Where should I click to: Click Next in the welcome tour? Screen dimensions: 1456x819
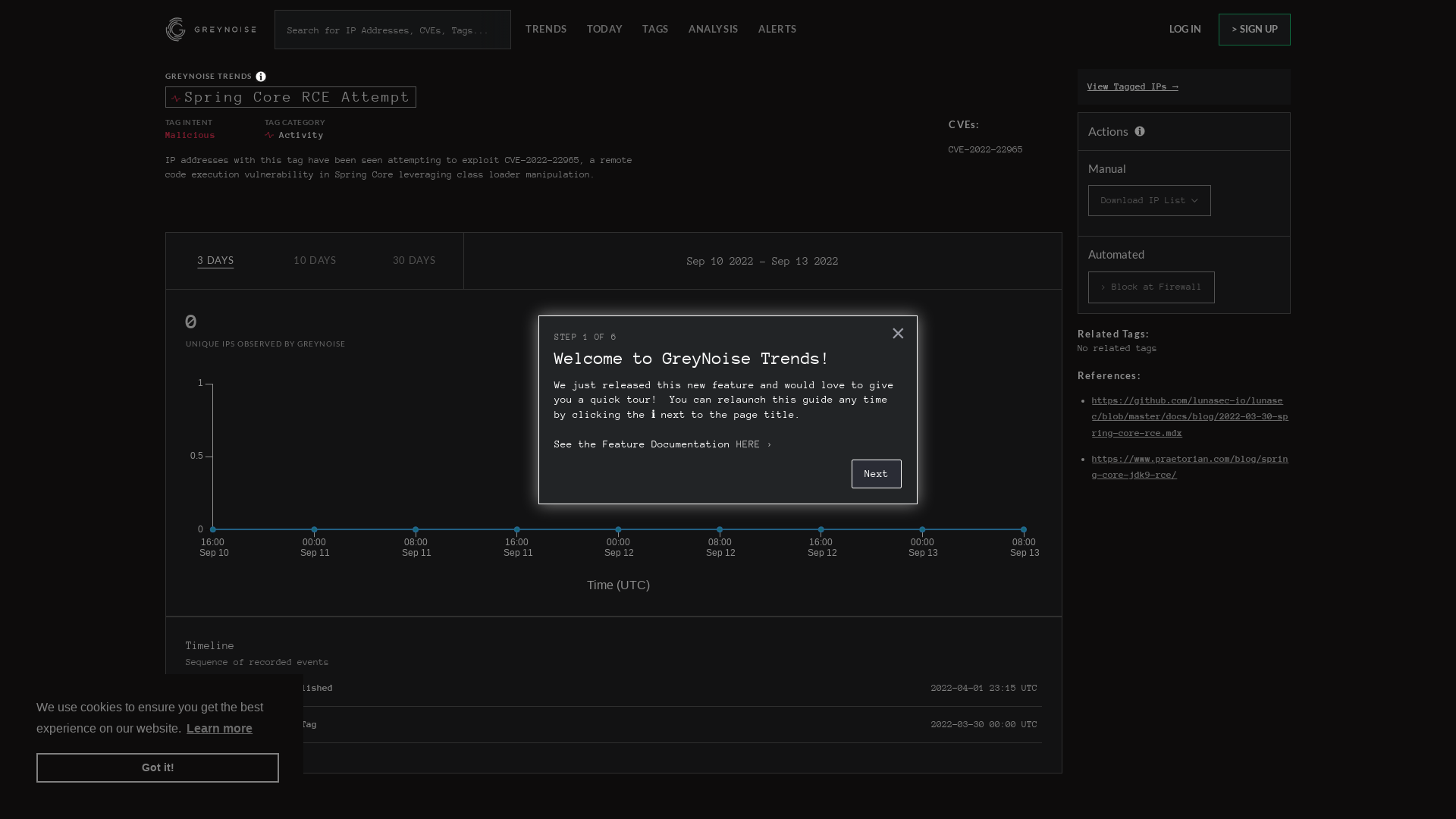pyautogui.click(x=876, y=474)
